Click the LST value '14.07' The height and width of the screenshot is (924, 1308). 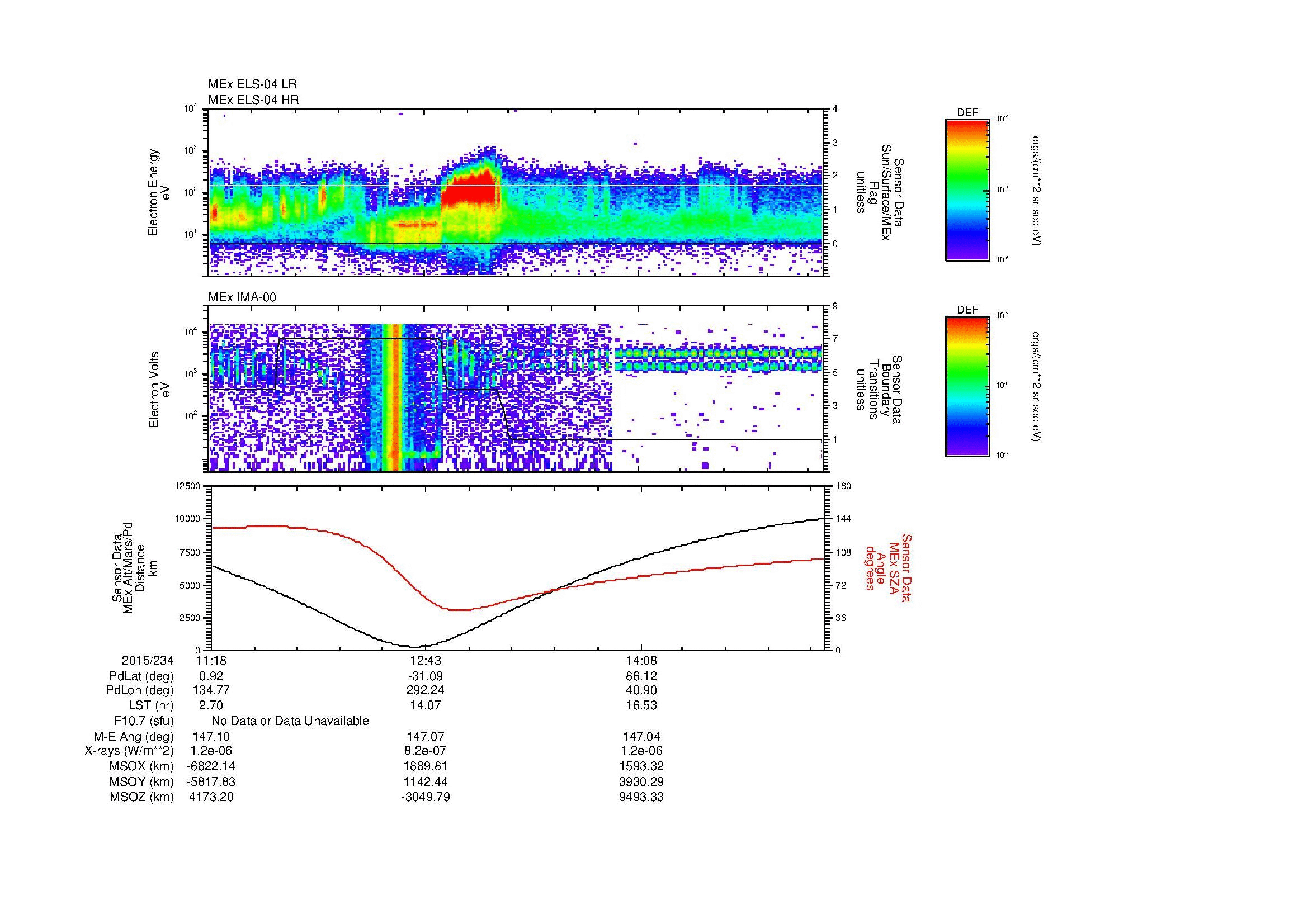point(426,705)
